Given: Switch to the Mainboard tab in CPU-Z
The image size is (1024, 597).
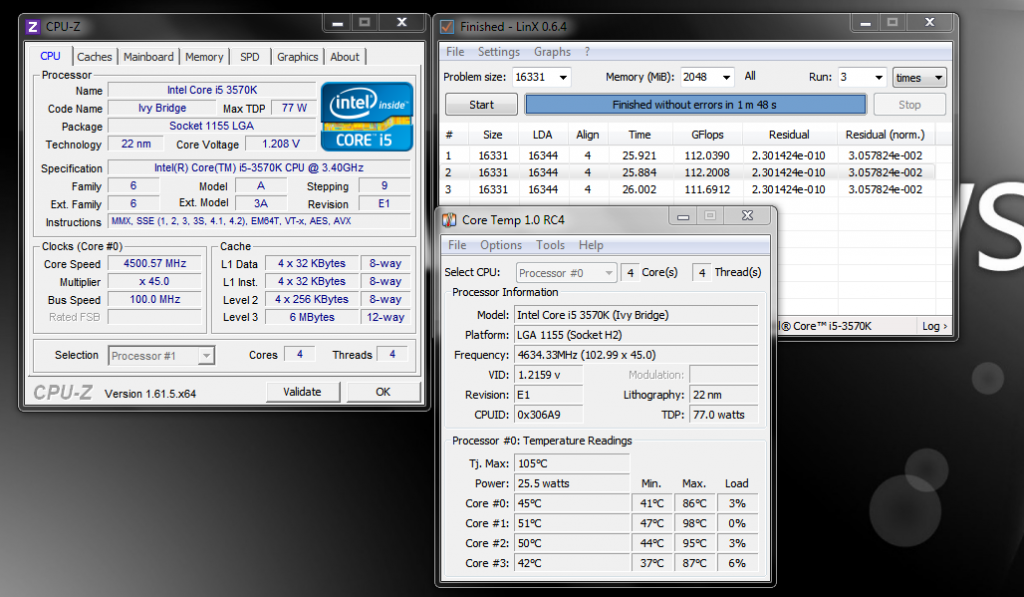Looking at the screenshot, I should click(148, 57).
